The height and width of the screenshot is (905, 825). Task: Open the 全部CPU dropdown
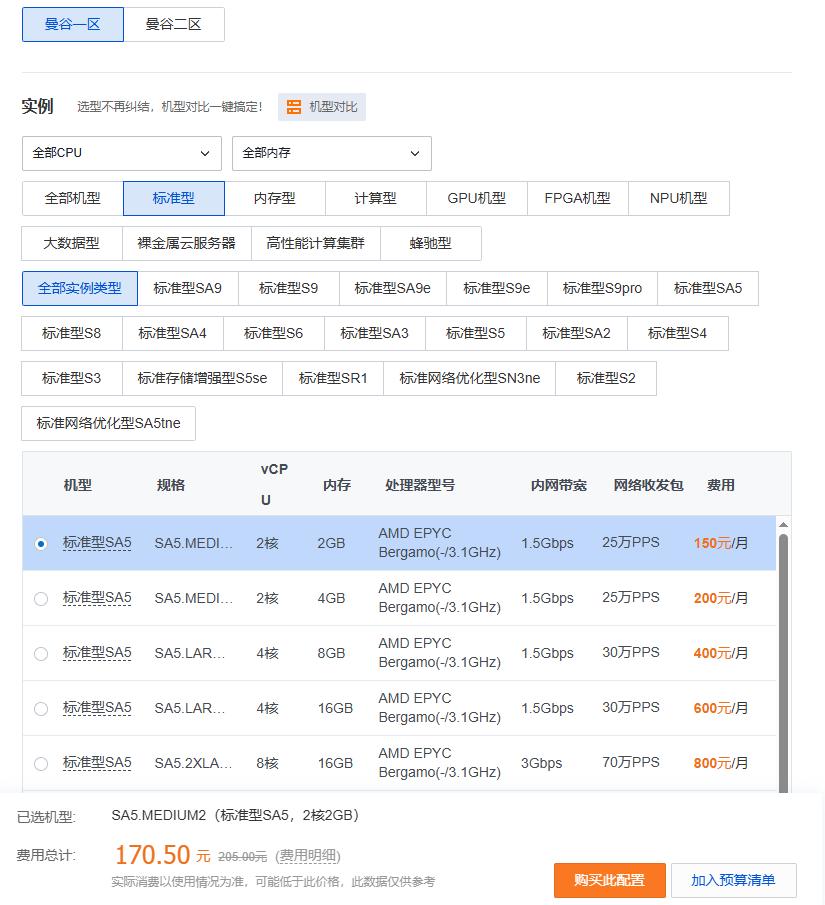pyautogui.click(x=122, y=153)
